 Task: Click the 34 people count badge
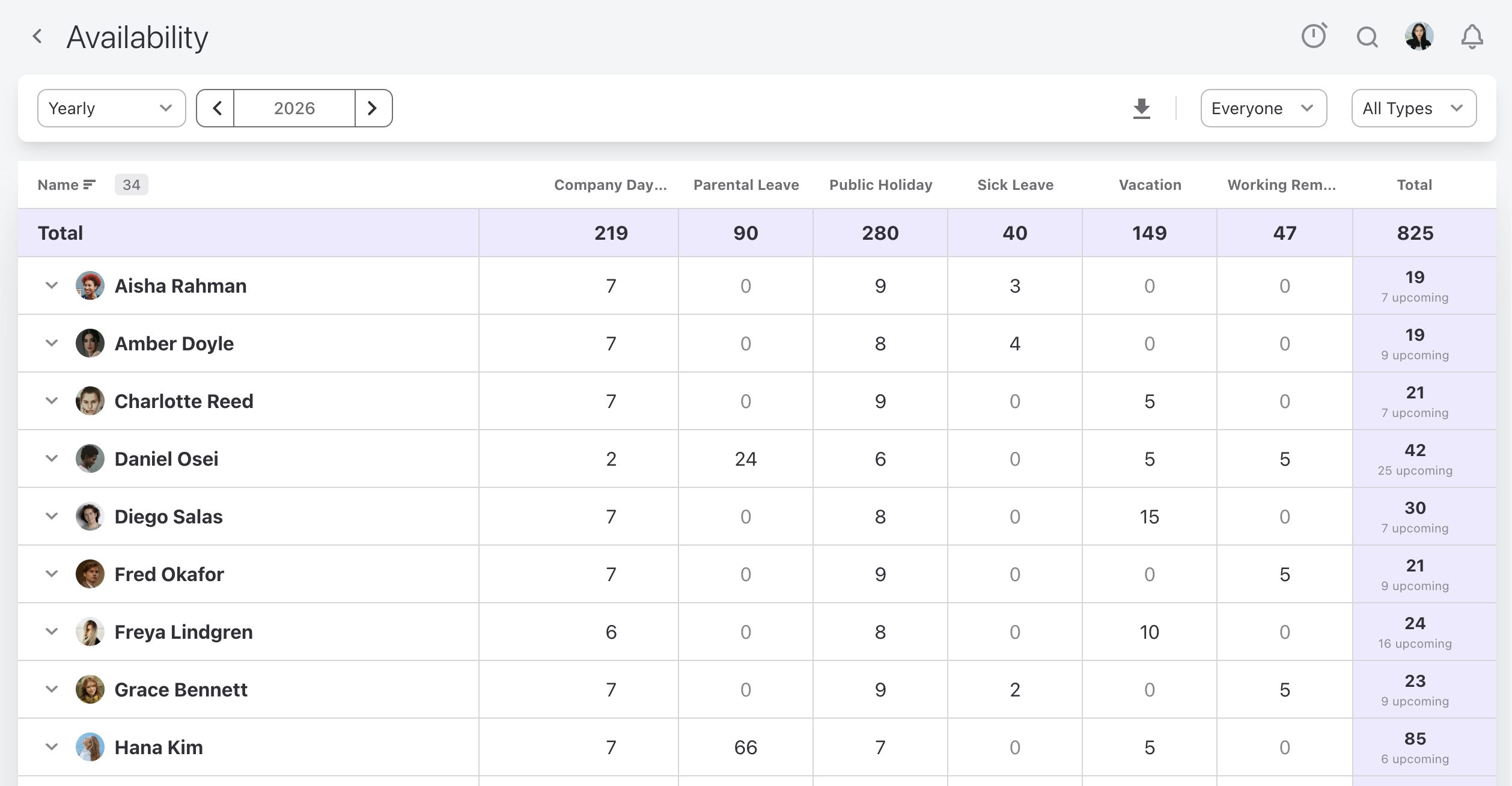tap(131, 185)
